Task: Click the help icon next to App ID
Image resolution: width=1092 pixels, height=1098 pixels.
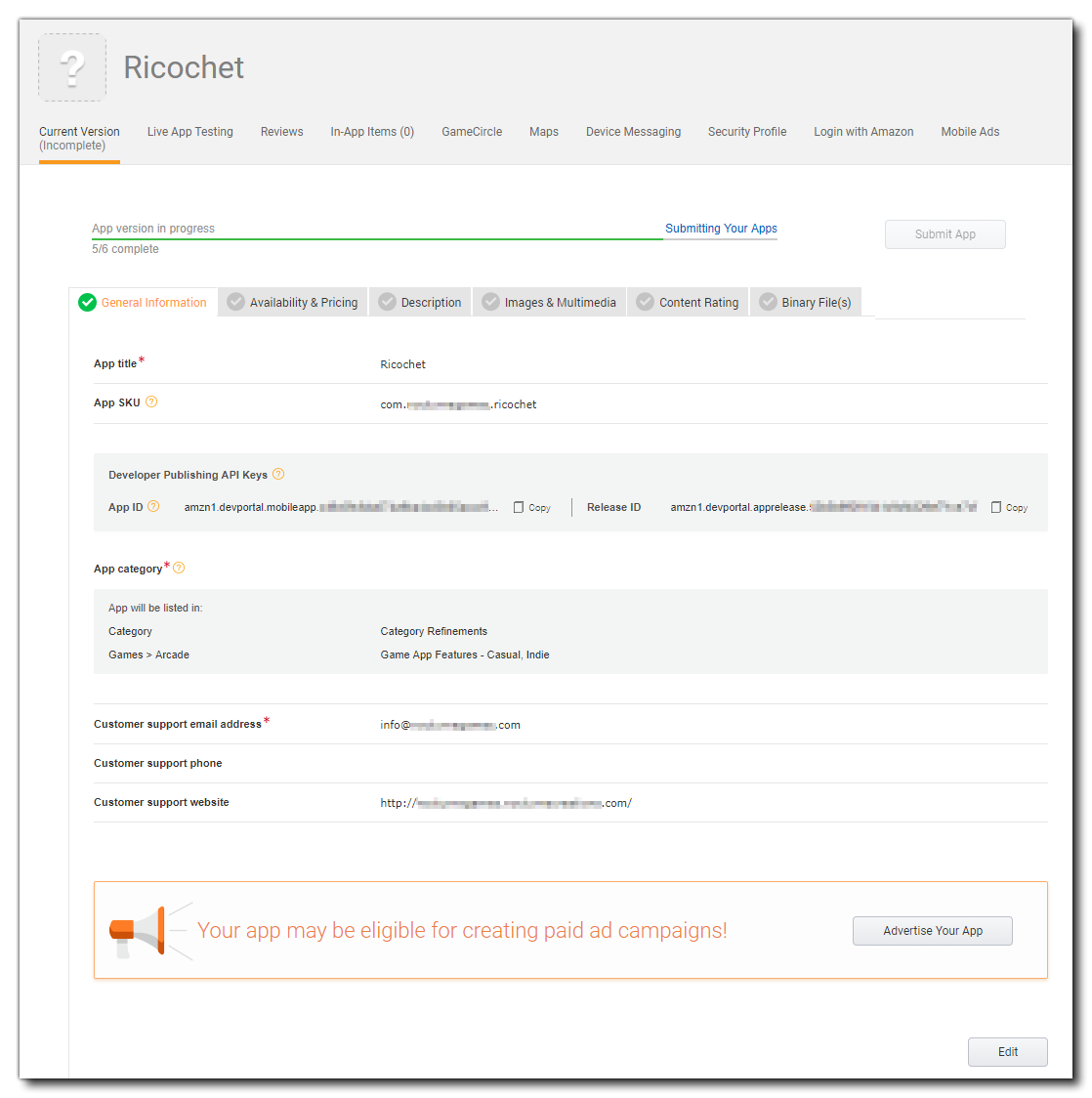Action: click(x=153, y=506)
